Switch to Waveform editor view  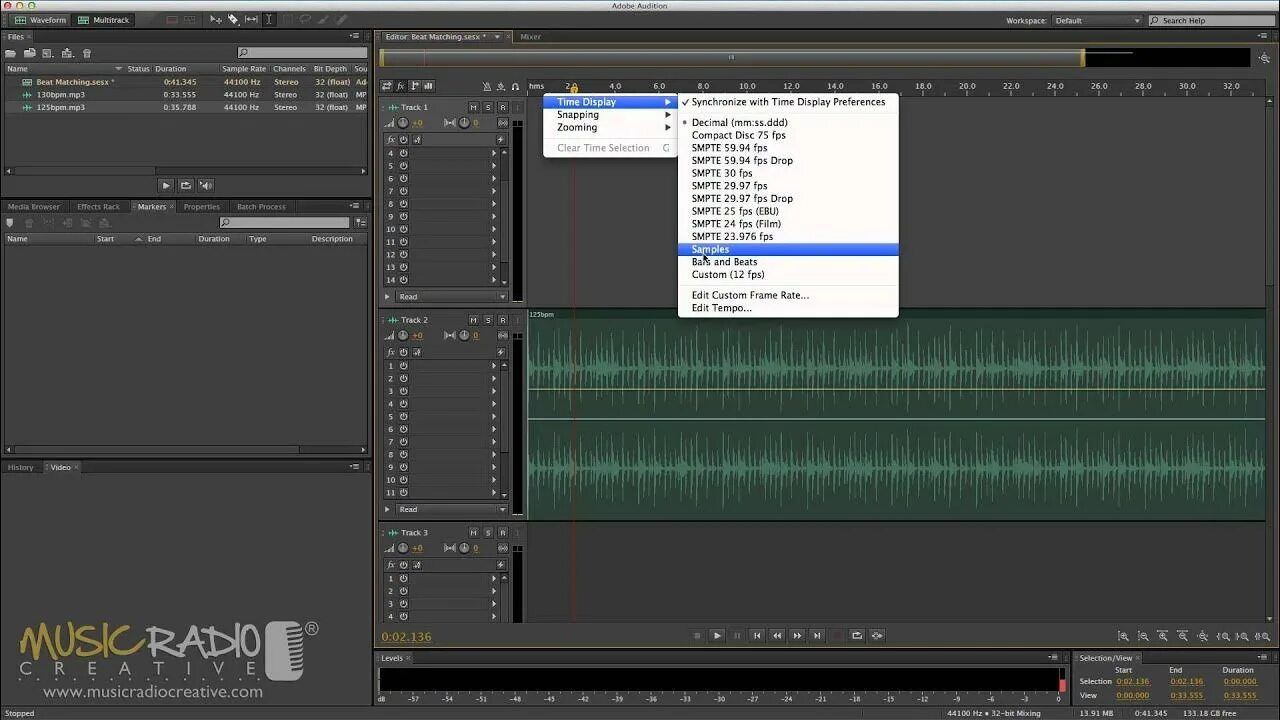[40, 20]
